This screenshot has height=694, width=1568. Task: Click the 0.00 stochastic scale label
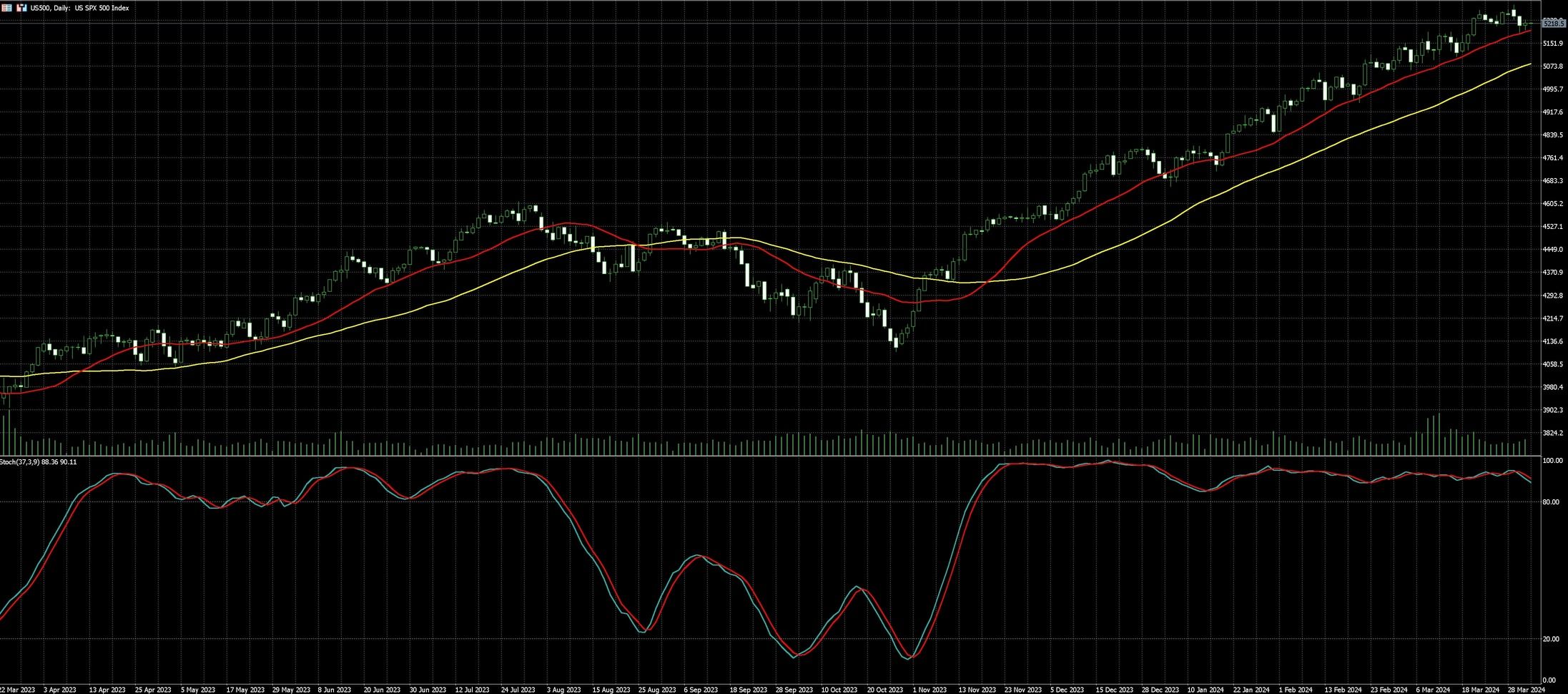(1549, 680)
